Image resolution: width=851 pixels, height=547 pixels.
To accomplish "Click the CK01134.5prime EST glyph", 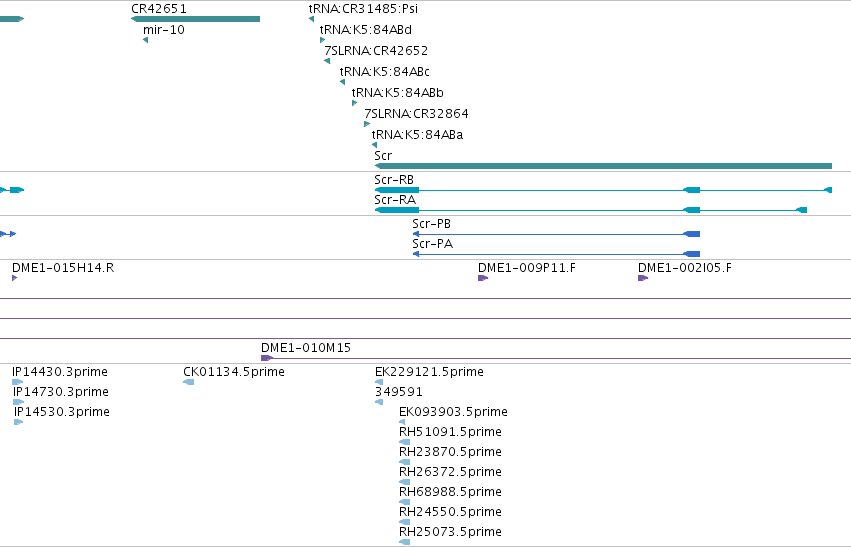I will [x=189, y=382].
